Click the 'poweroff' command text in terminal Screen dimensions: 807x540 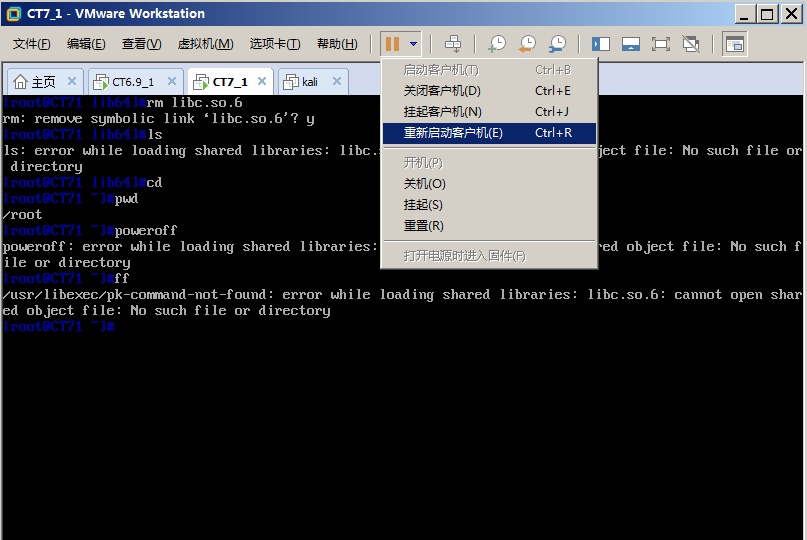tap(146, 230)
